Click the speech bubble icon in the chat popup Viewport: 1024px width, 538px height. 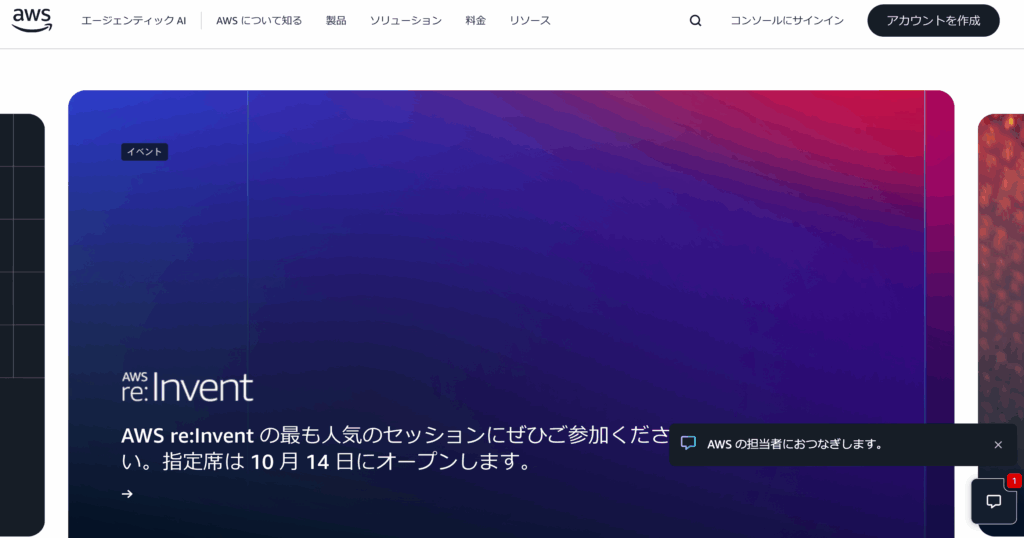688,444
